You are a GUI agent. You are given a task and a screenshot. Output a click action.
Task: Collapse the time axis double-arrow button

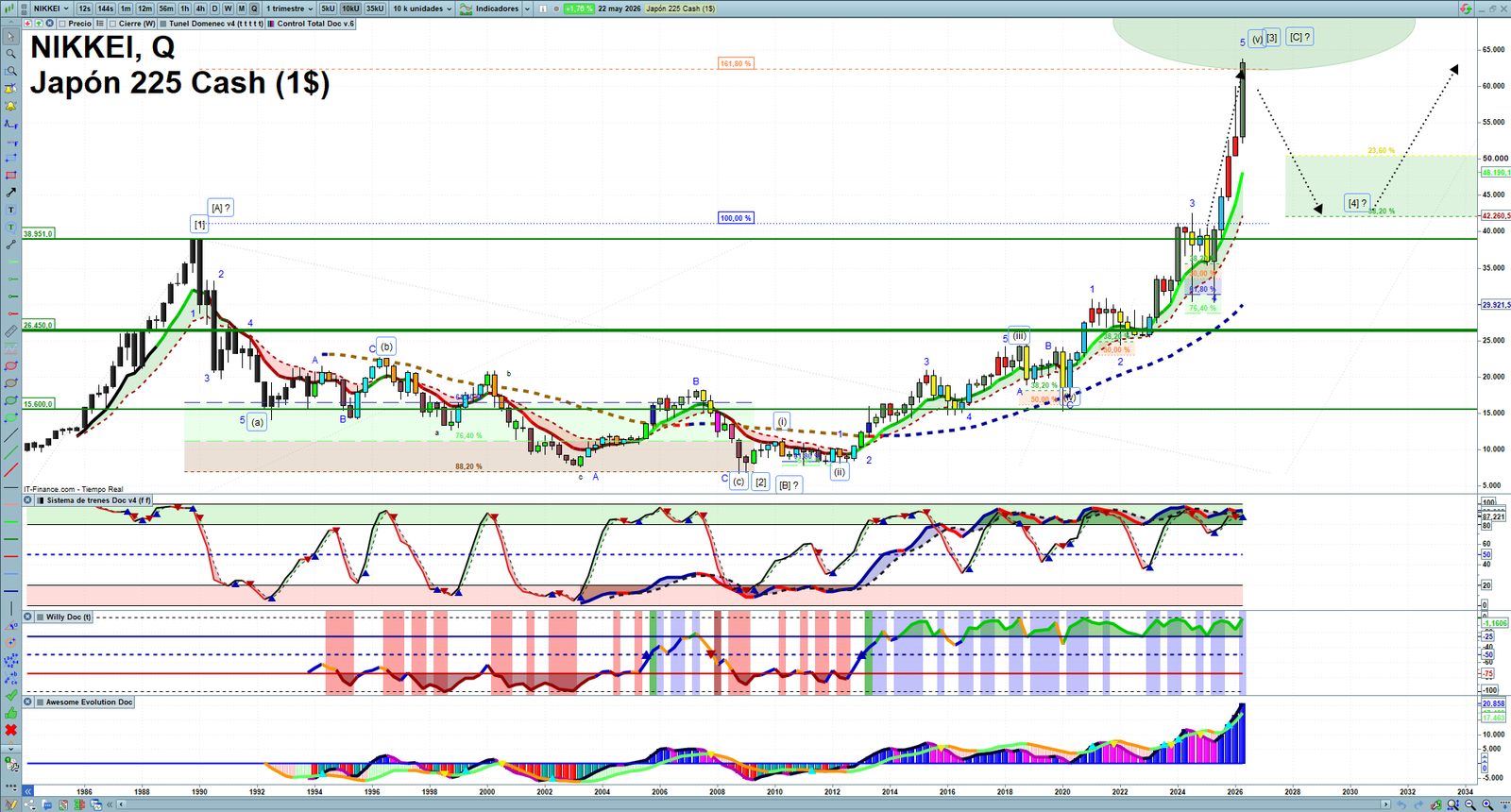[28, 791]
